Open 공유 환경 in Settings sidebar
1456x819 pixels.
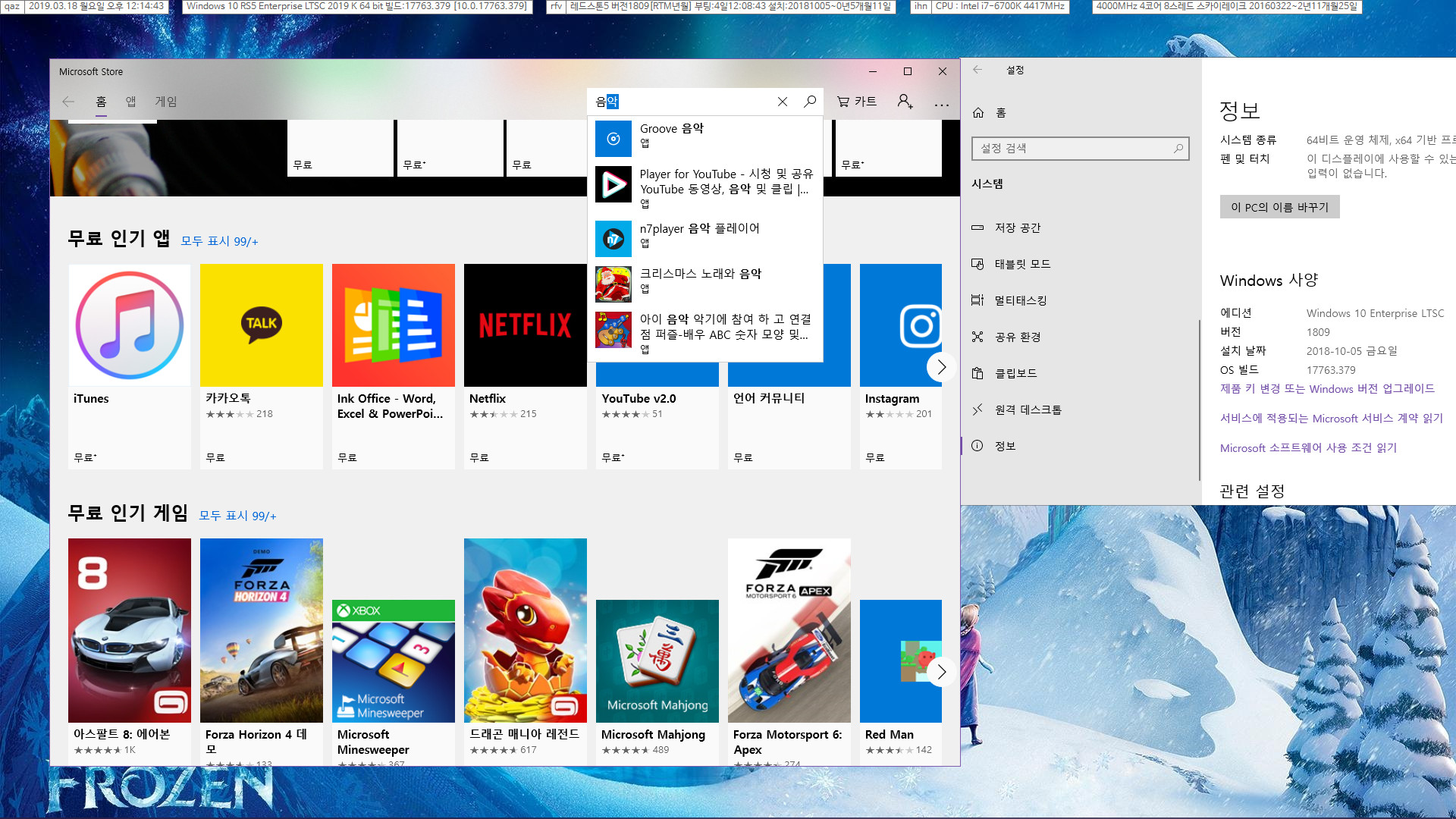point(1080,337)
